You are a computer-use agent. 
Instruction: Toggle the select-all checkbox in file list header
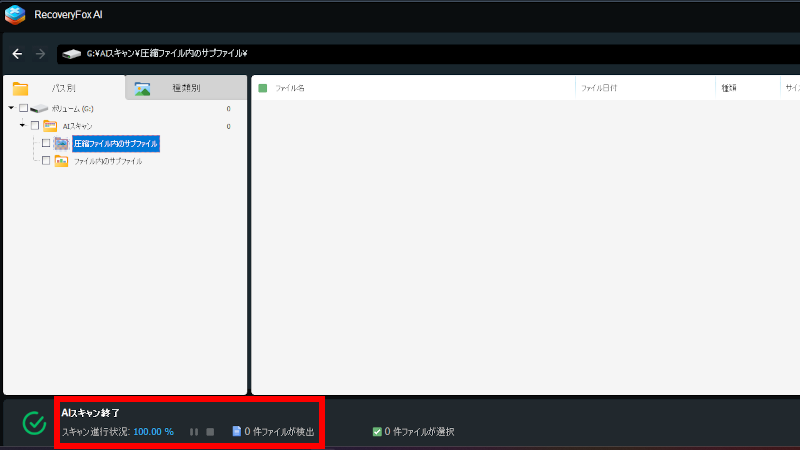click(x=263, y=88)
